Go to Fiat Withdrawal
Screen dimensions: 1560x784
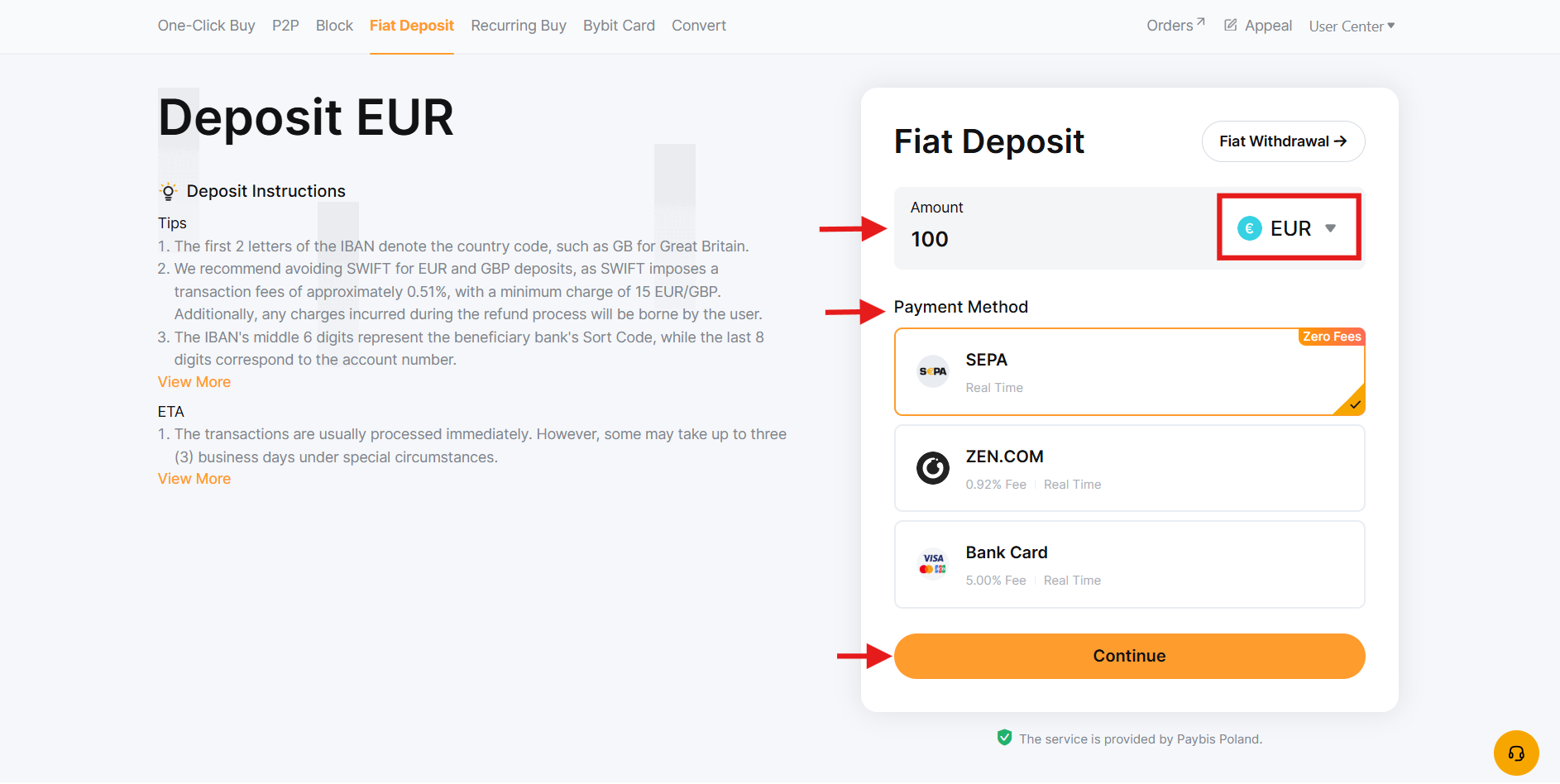point(1283,141)
